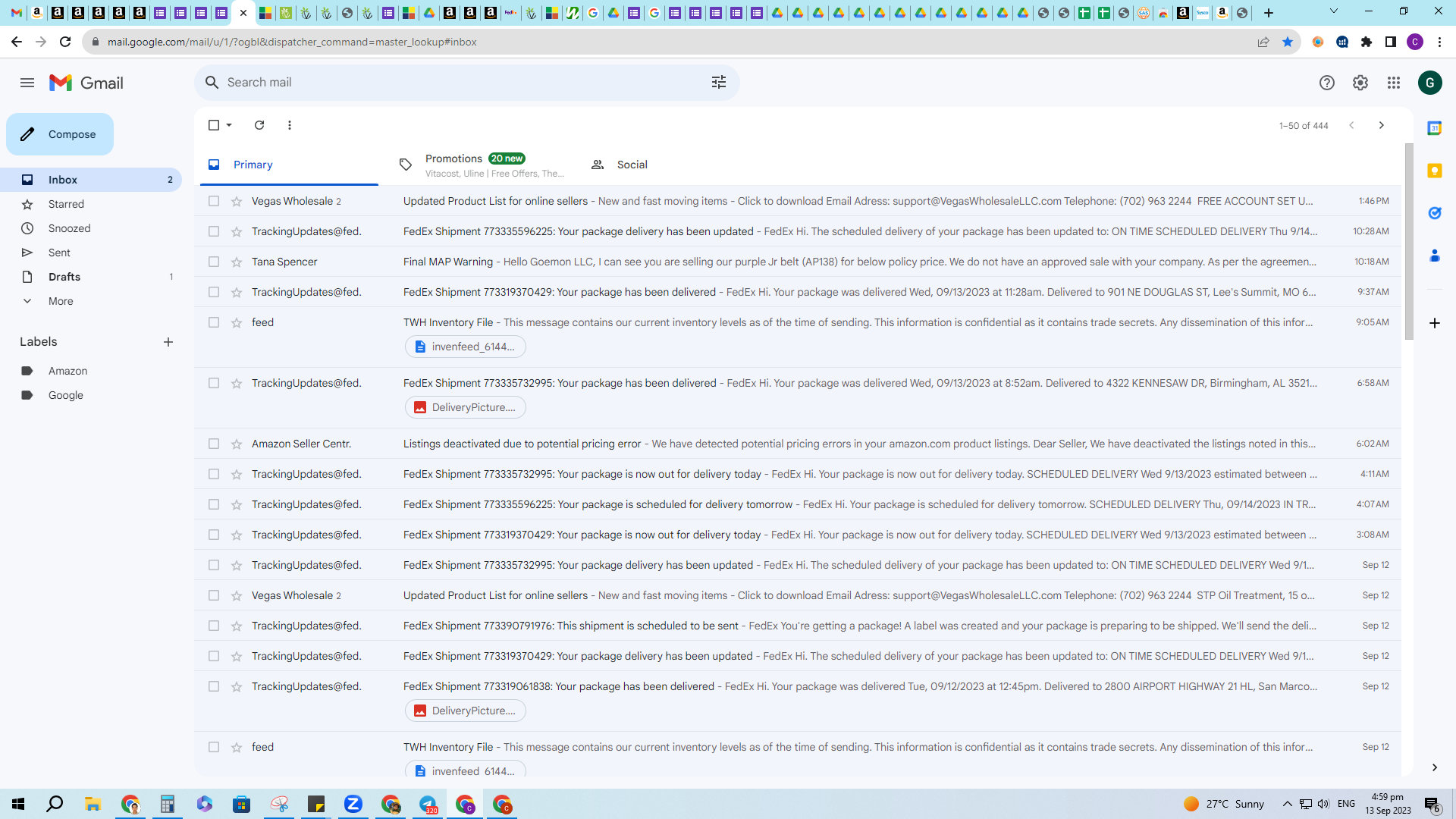Open Chrome three-dot menu
The width and height of the screenshot is (1456, 819).
click(x=1439, y=42)
